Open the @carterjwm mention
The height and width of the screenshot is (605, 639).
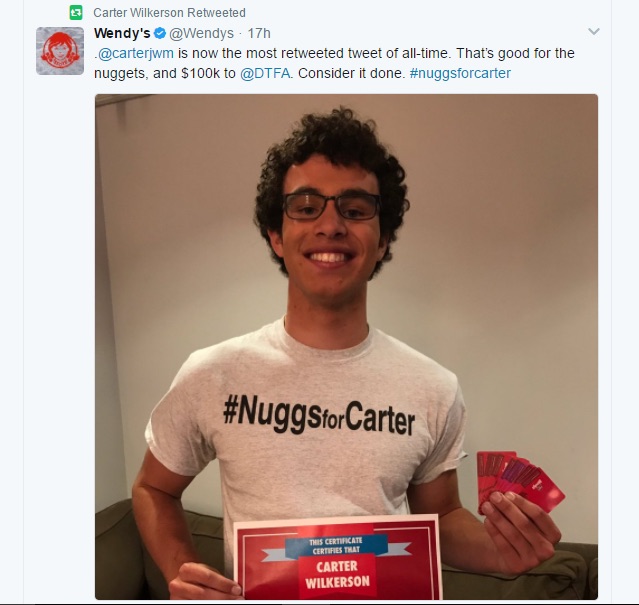[x=136, y=53]
